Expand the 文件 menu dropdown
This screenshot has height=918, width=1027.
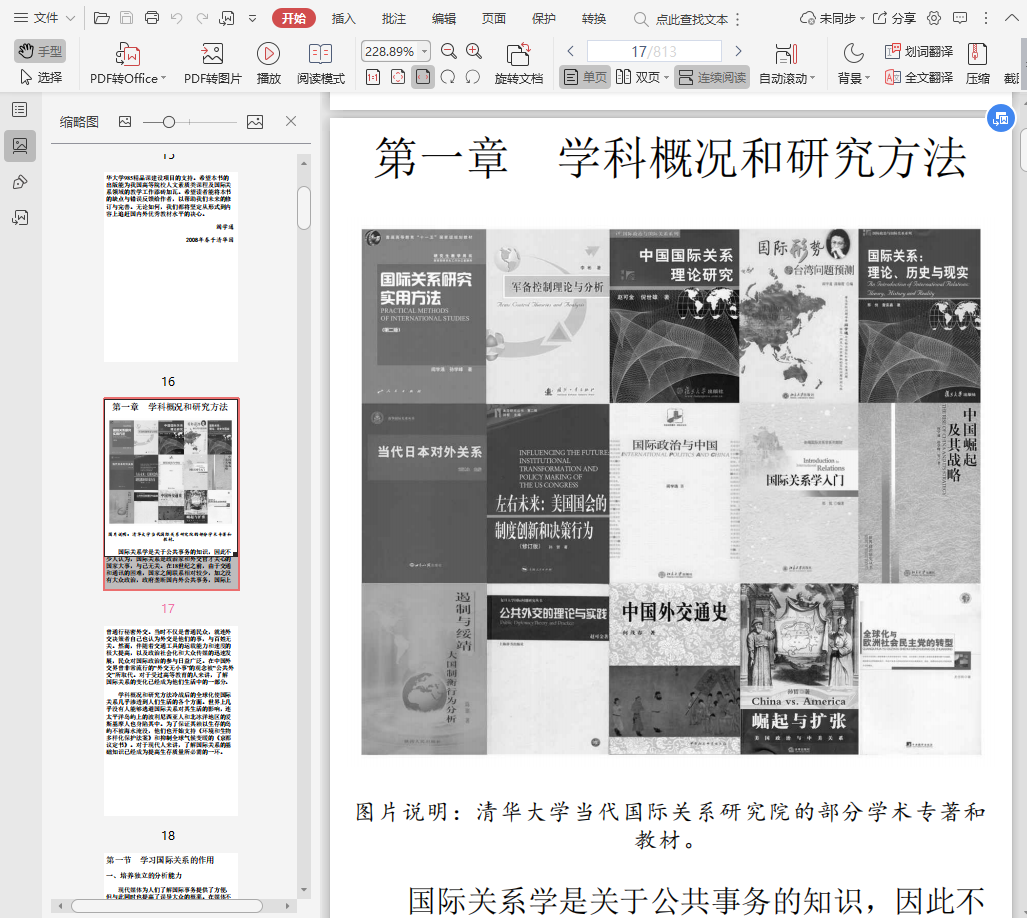click(46, 18)
